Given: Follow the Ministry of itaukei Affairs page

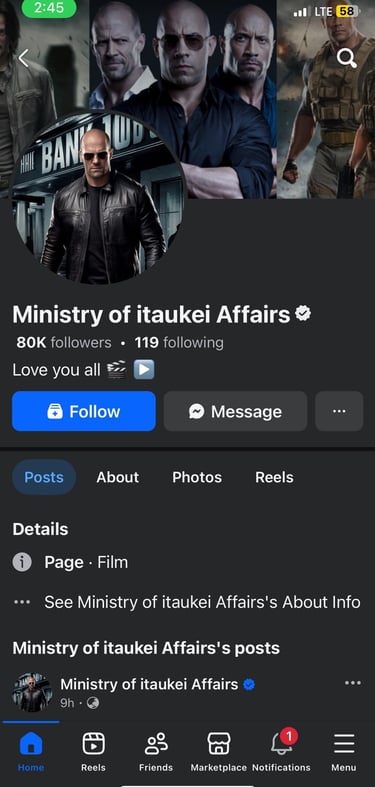Looking at the screenshot, I should click(84, 411).
